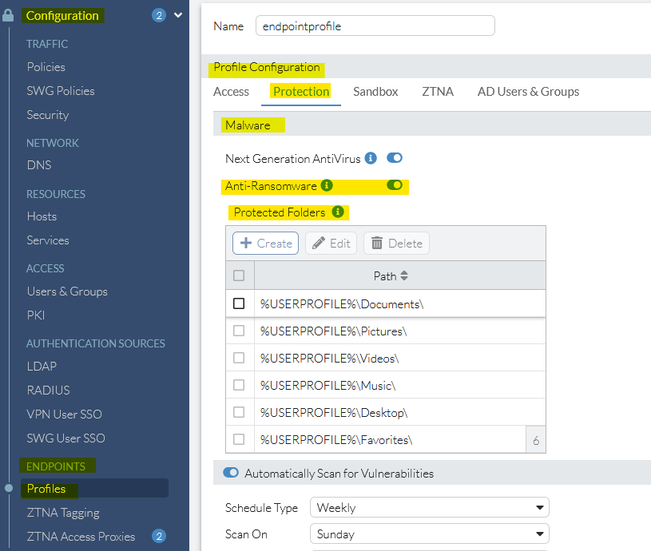
Task: Open the Schedule Type dropdown
Action: tap(429, 508)
